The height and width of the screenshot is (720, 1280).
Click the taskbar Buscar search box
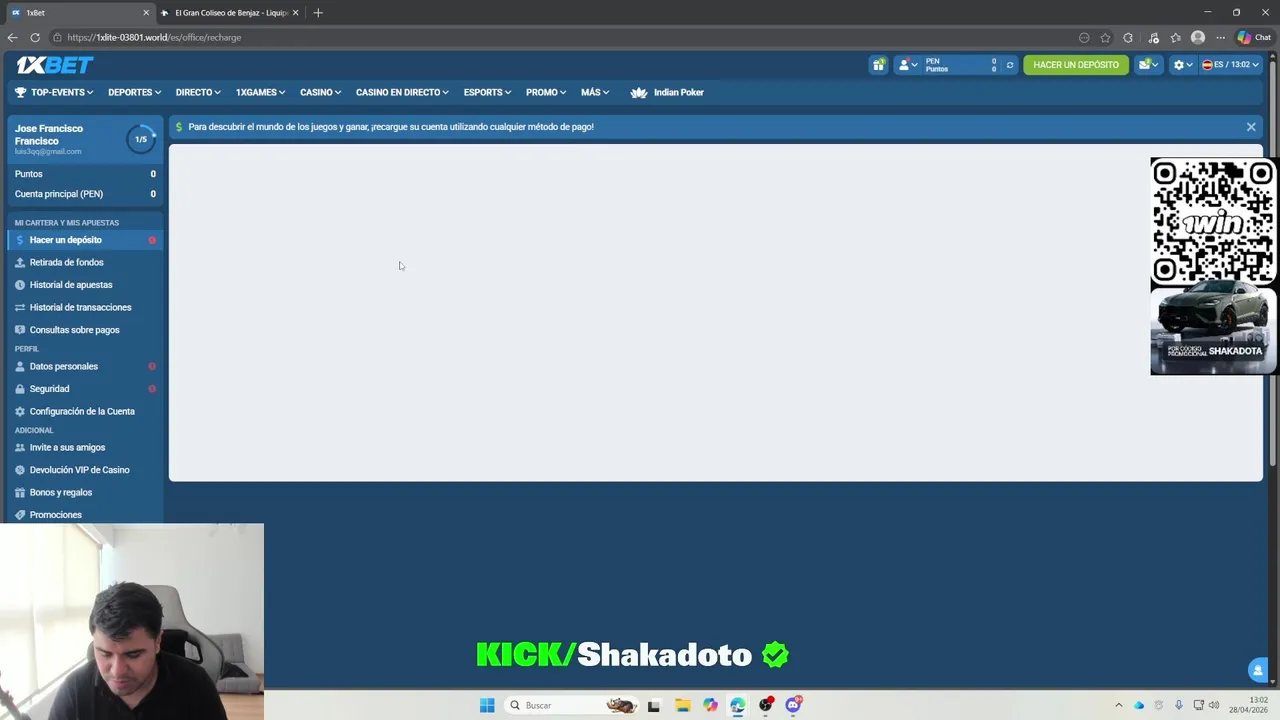point(572,705)
